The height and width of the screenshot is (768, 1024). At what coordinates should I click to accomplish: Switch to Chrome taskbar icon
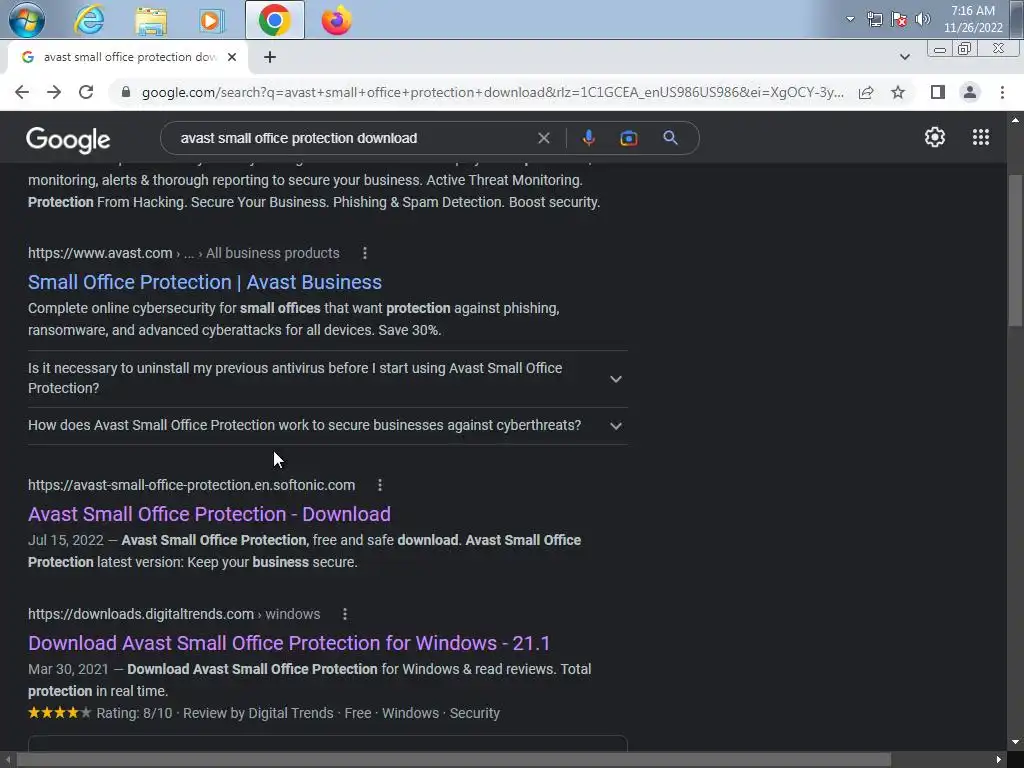pyautogui.click(x=274, y=20)
